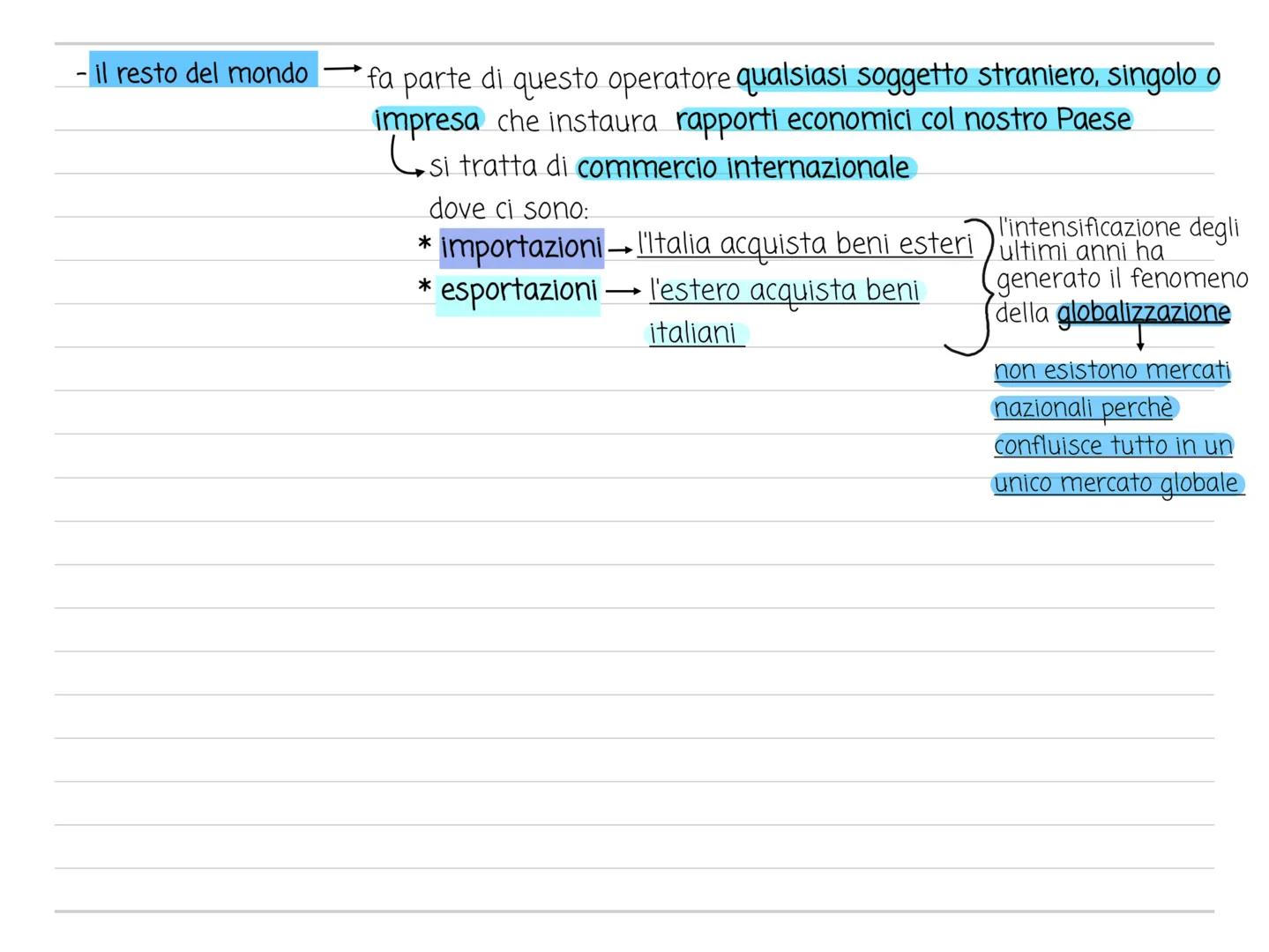1269x952 pixels.
Task: Click 'non esistono mercati' underlined text
Action: pos(1111,371)
